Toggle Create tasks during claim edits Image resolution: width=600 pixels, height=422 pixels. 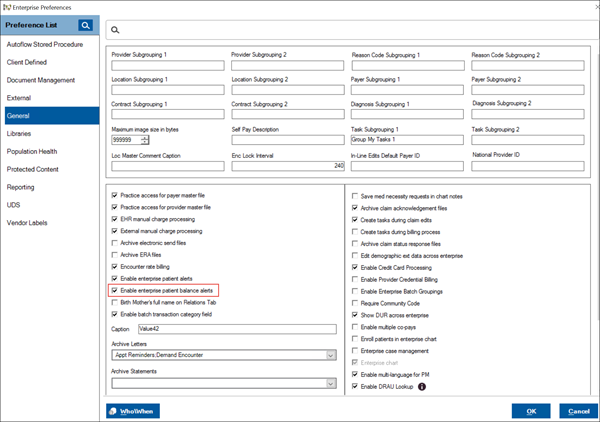tap(355, 220)
